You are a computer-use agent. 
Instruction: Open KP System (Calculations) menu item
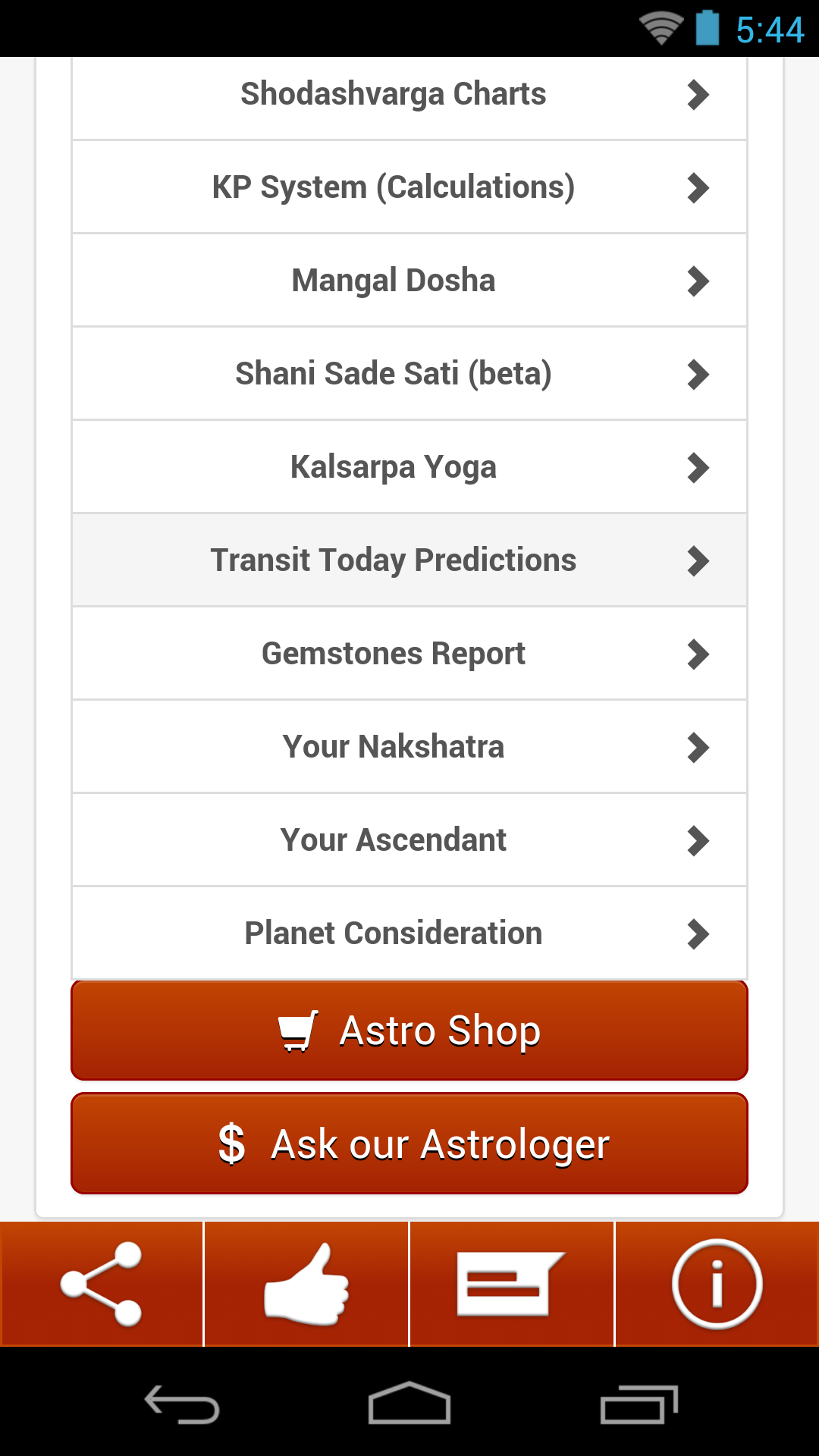coord(409,187)
